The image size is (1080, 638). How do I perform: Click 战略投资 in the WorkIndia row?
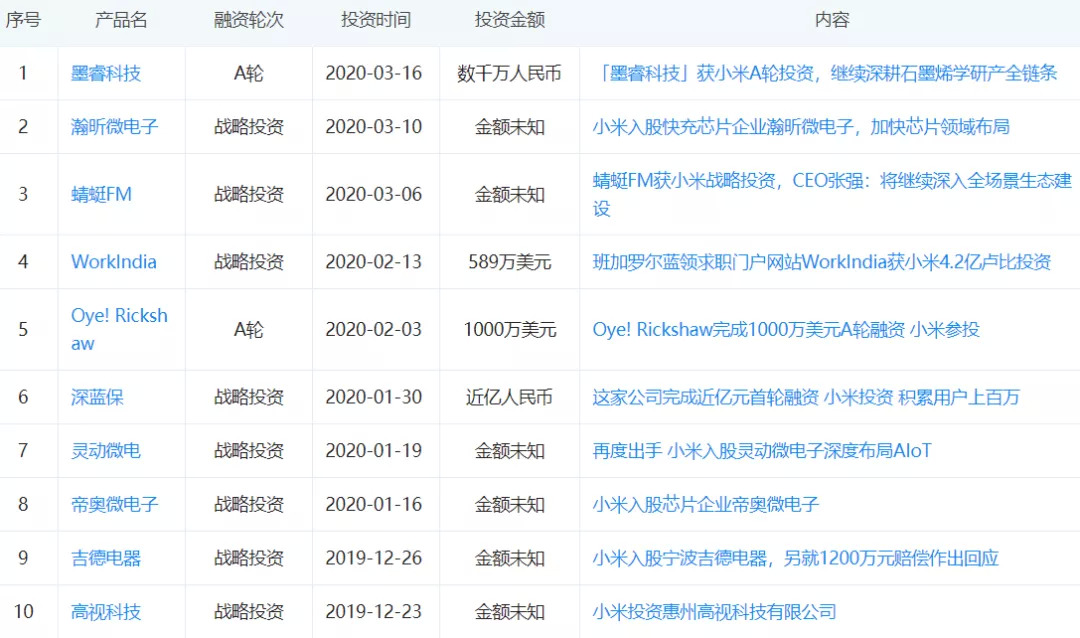click(x=249, y=262)
